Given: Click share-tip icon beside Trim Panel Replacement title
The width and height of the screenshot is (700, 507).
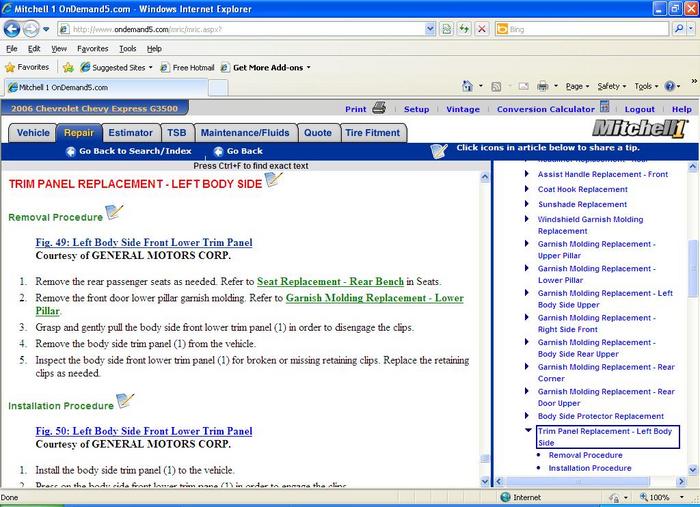Looking at the screenshot, I should point(273,179).
